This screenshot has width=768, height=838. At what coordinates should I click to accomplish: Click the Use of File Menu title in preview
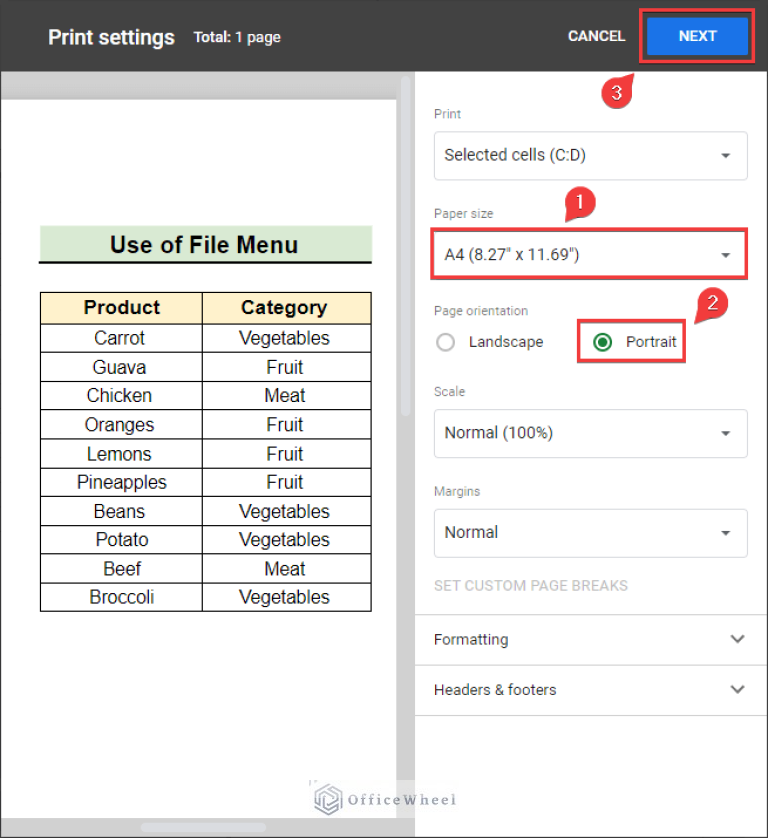[204, 245]
